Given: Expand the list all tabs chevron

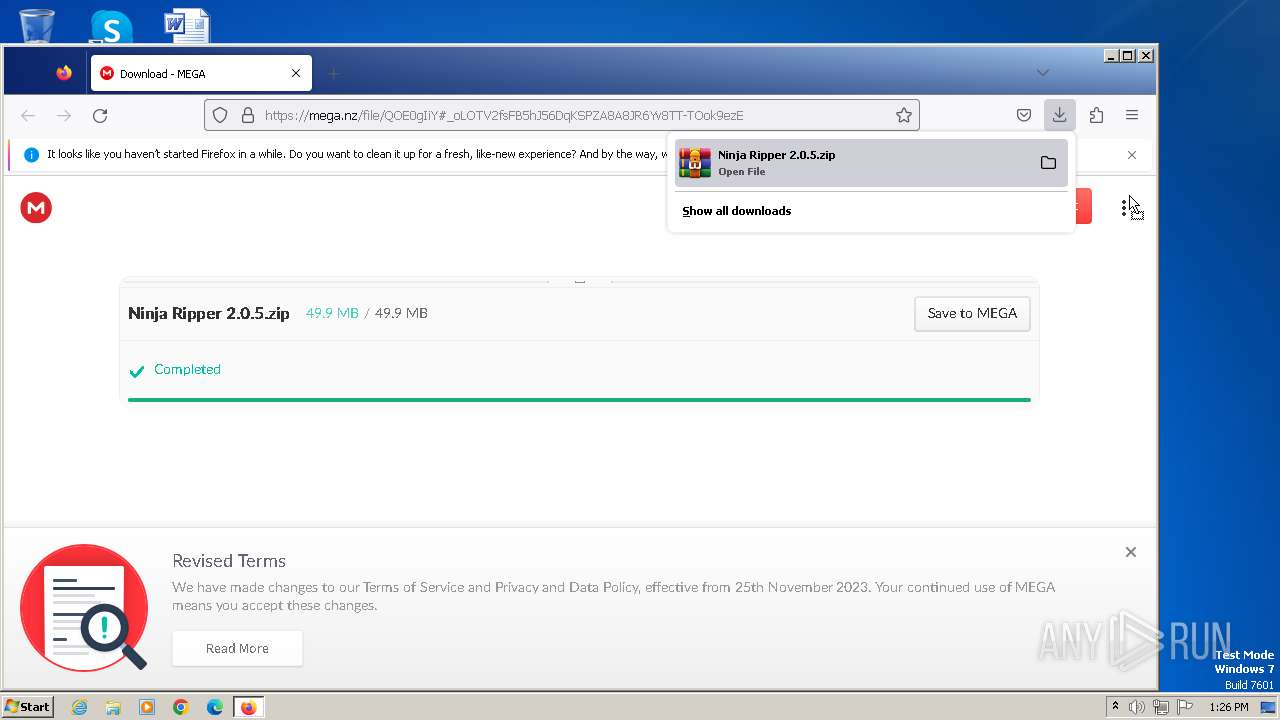Looking at the screenshot, I should pyautogui.click(x=1043, y=72).
